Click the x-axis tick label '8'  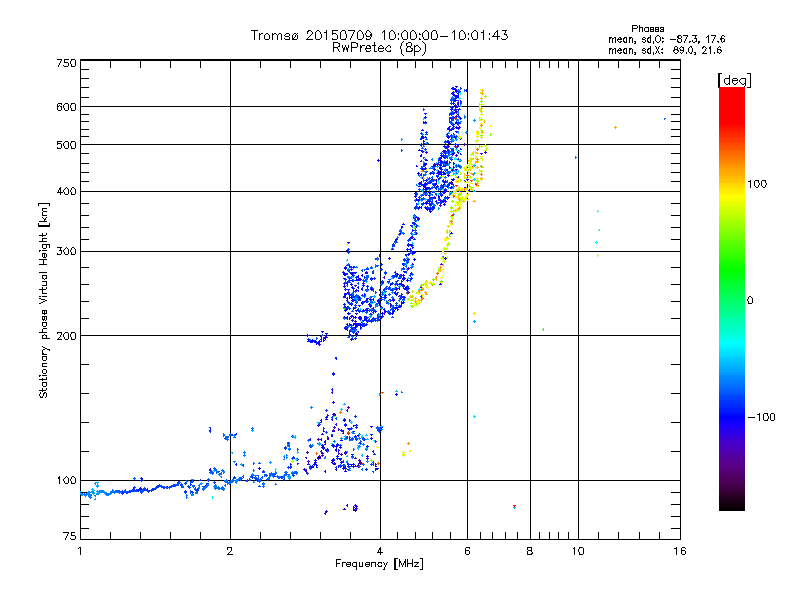pos(530,551)
